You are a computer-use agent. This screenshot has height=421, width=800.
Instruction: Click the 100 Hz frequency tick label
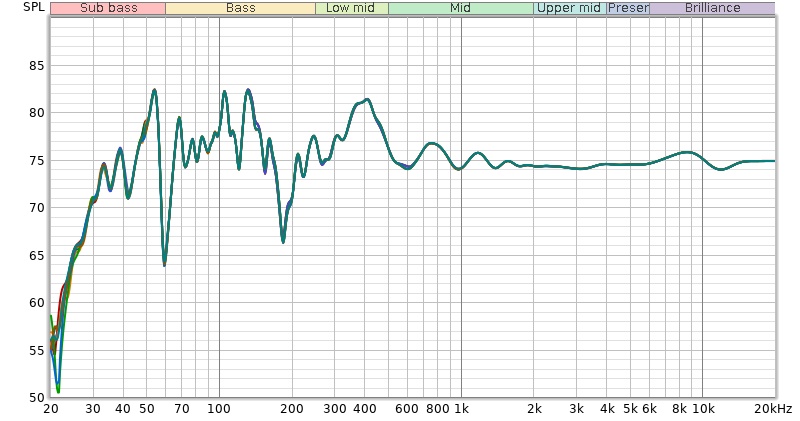(x=219, y=409)
